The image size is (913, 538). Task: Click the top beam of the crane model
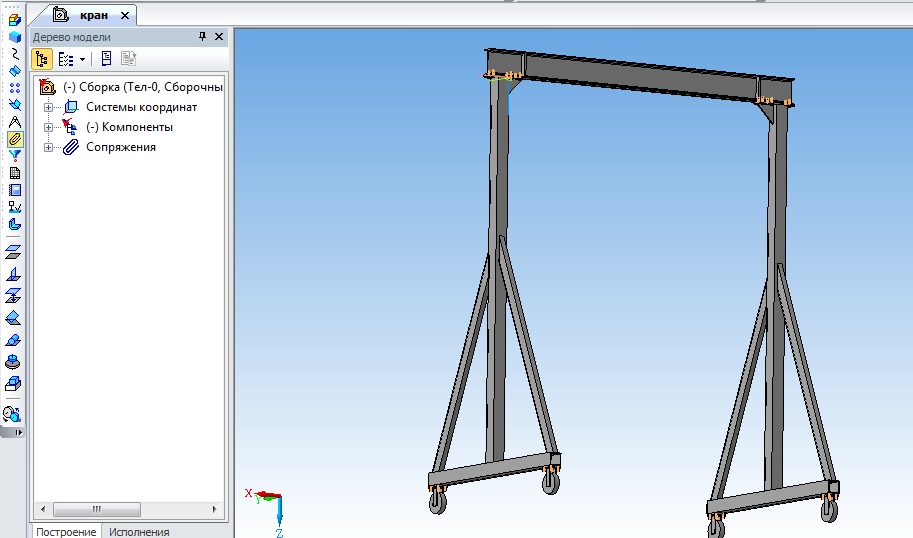pyautogui.click(x=640, y=76)
